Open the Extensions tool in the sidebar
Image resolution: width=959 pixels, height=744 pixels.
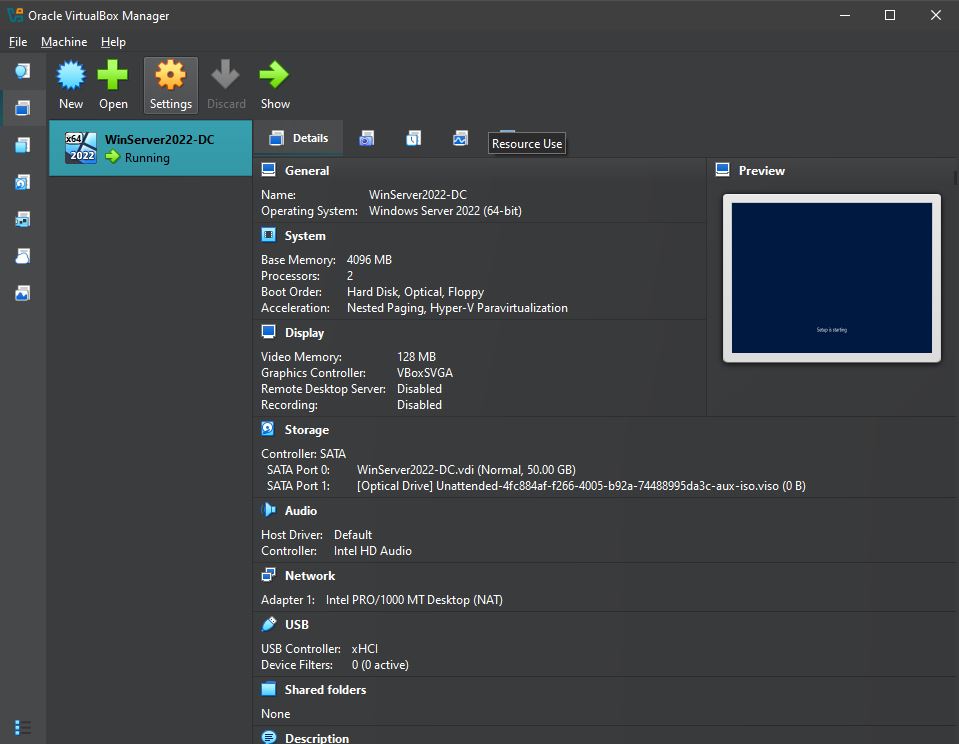(x=23, y=145)
